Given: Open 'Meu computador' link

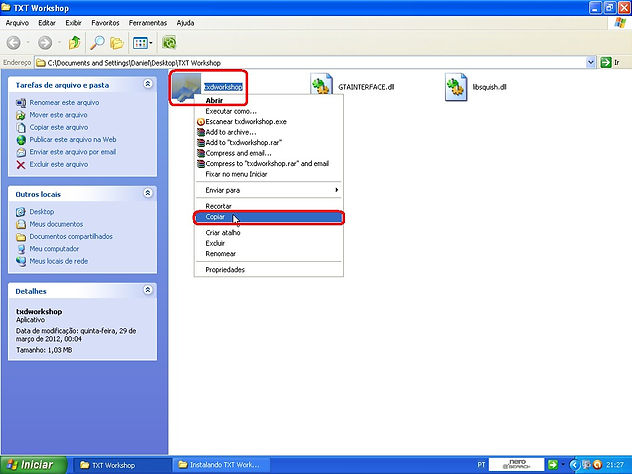Looking at the screenshot, I should [x=54, y=249].
